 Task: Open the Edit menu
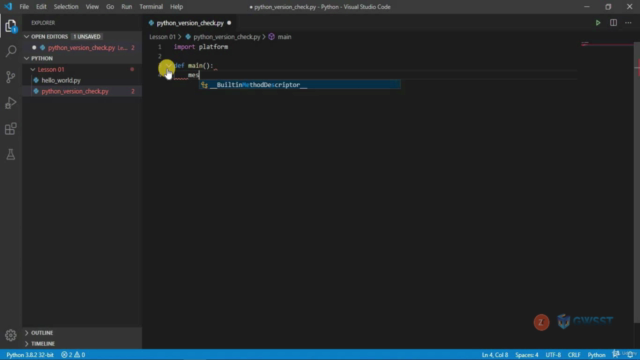pyautogui.click(x=41, y=7)
